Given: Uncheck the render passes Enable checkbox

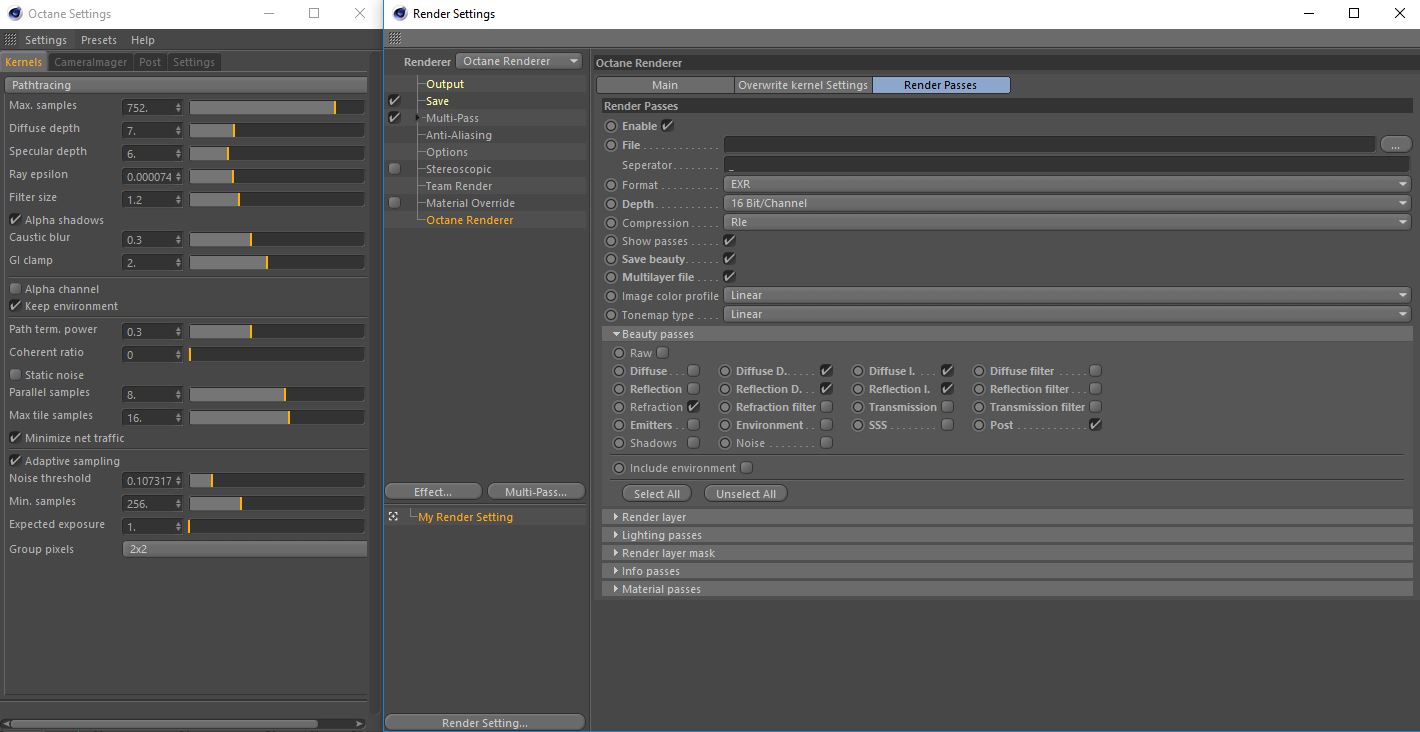Looking at the screenshot, I should pyautogui.click(x=667, y=126).
